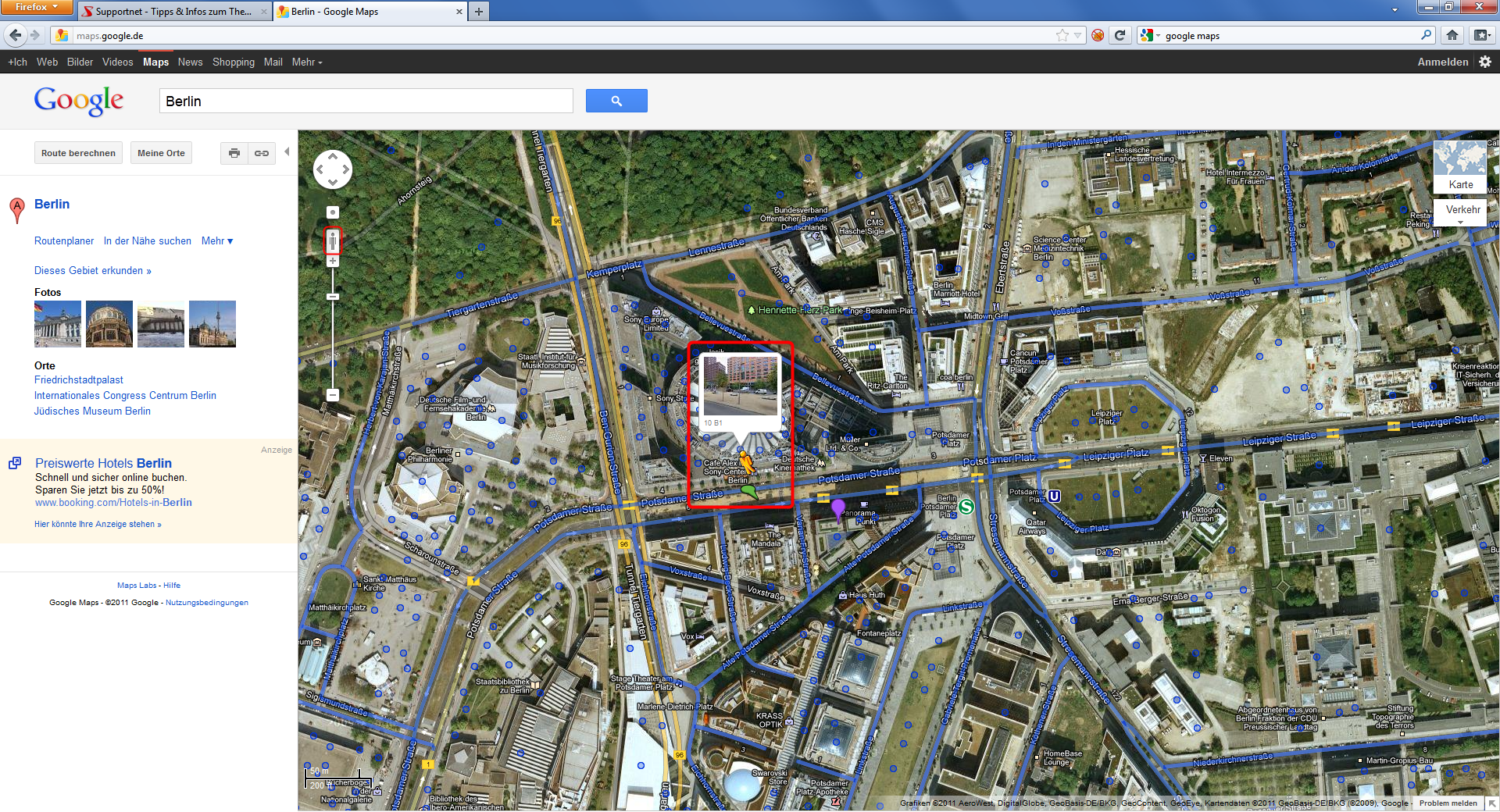
Task: Click the link/share chain icon
Action: pos(261,153)
